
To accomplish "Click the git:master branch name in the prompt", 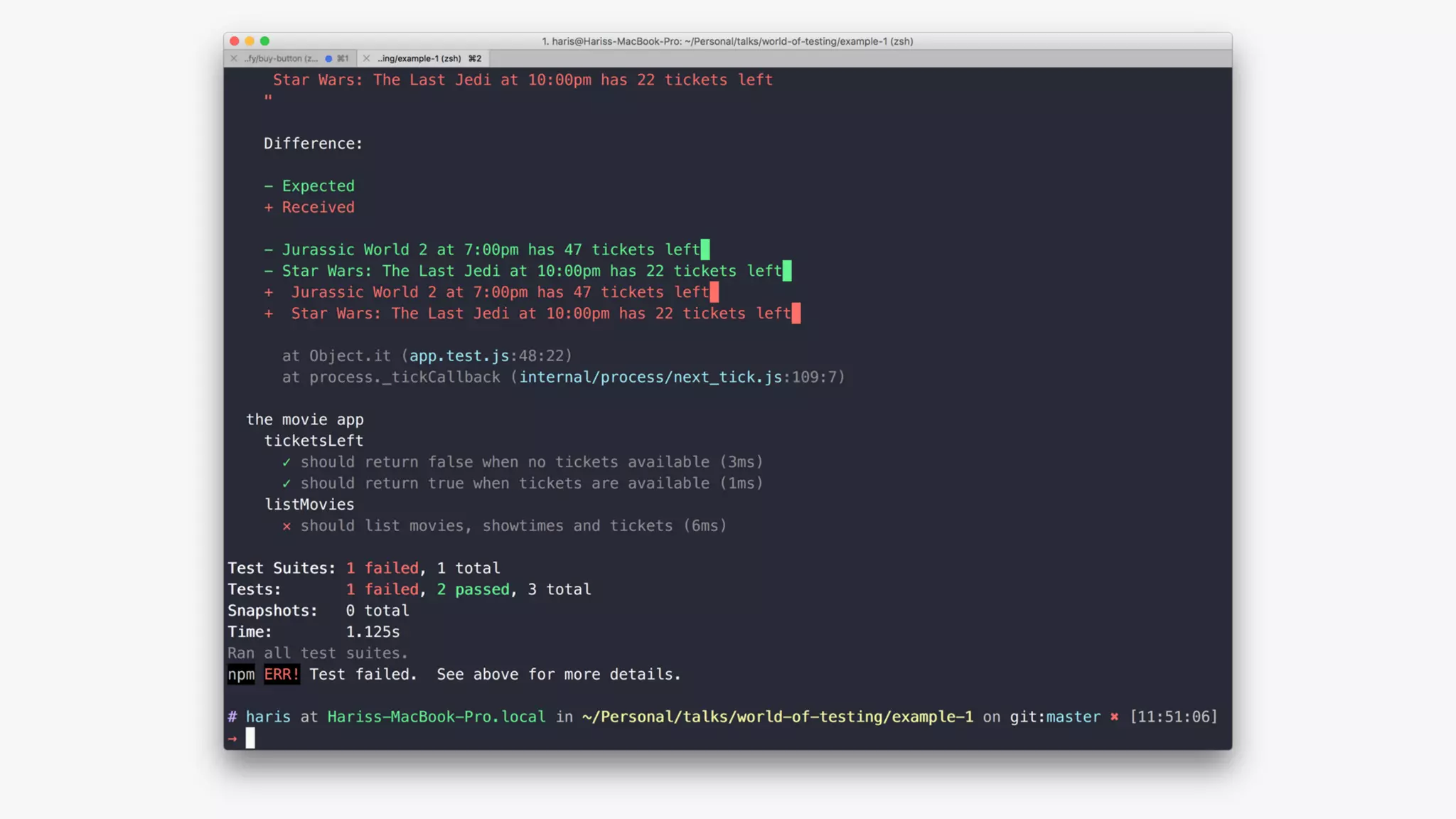I will pyautogui.click(x=1073, y=717).
